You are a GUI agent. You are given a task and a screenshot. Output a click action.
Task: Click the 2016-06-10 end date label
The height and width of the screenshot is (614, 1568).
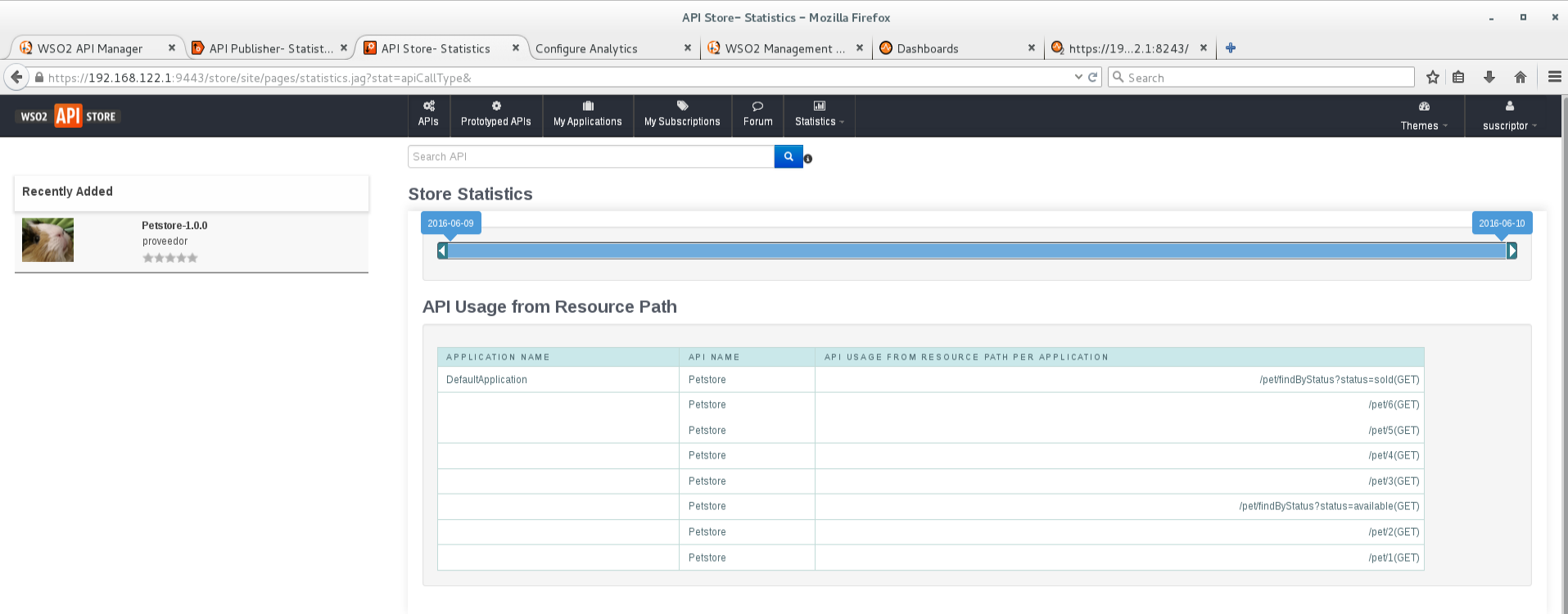tap(1502, 223)
